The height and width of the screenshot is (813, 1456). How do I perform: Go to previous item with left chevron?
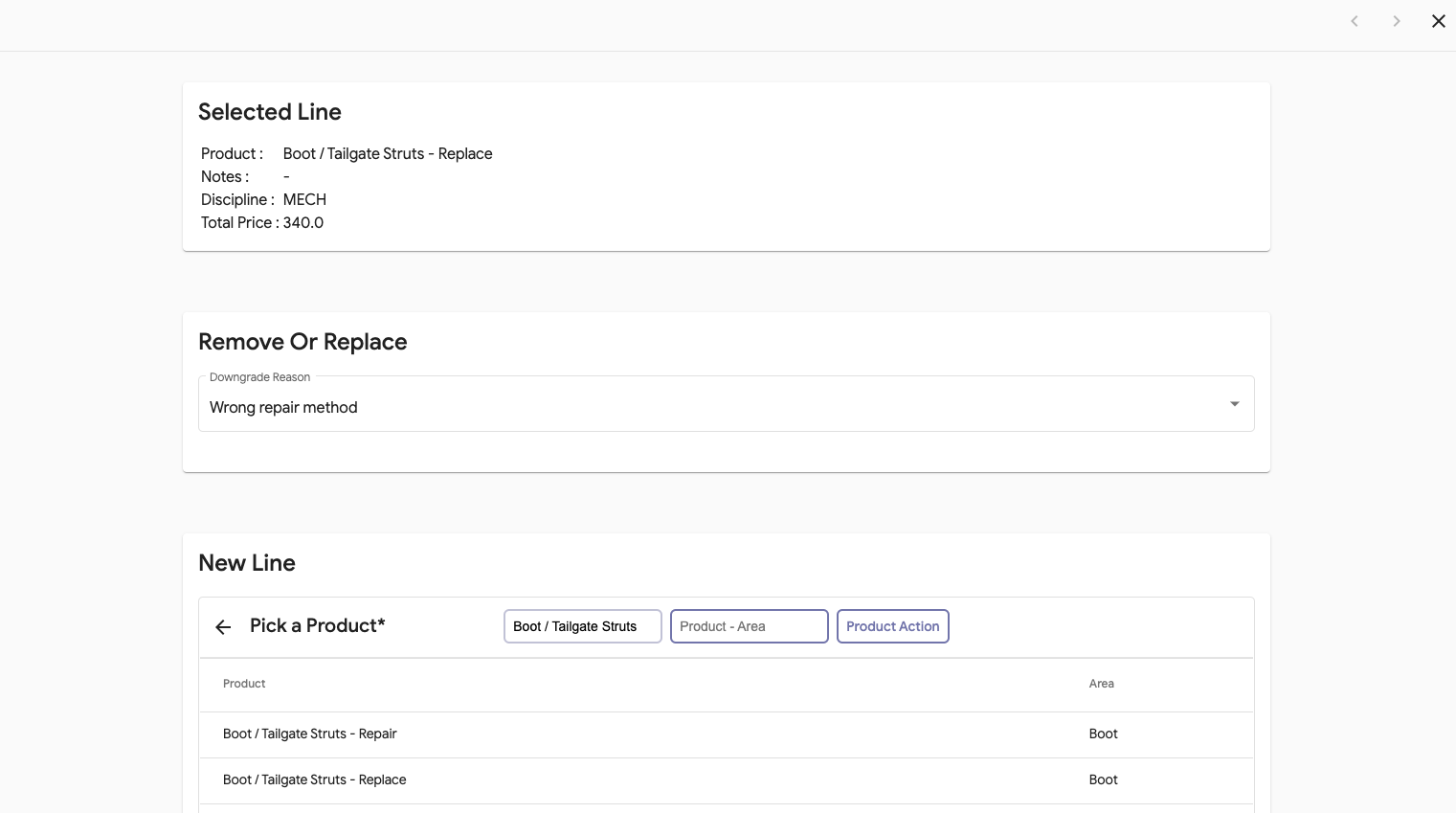tap(1355, 21)
